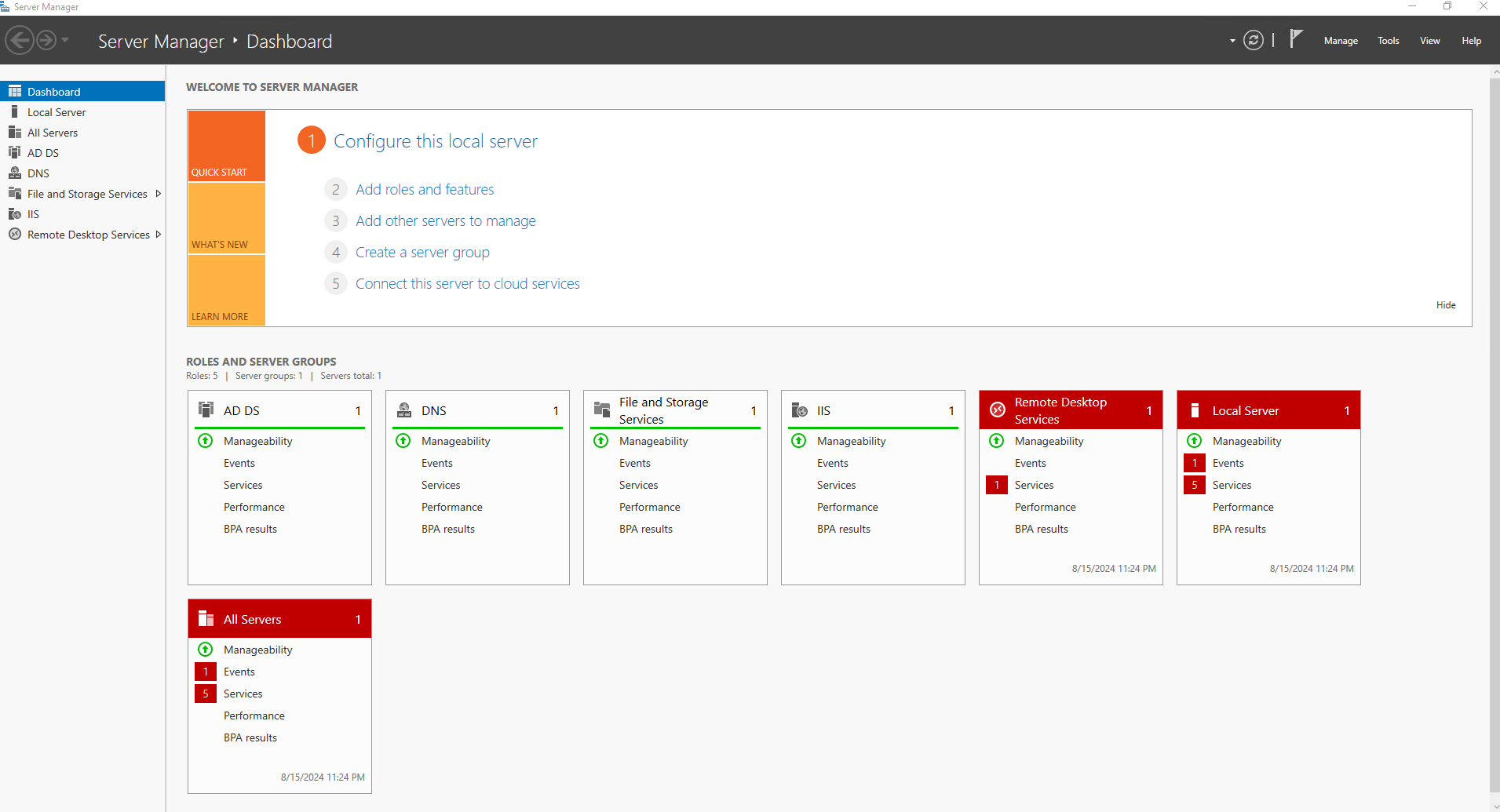Screen dimensions: 1500x812
Task: Expand Remote Desktop Services sidebar arrow
Action: click(x=159, y=235)
